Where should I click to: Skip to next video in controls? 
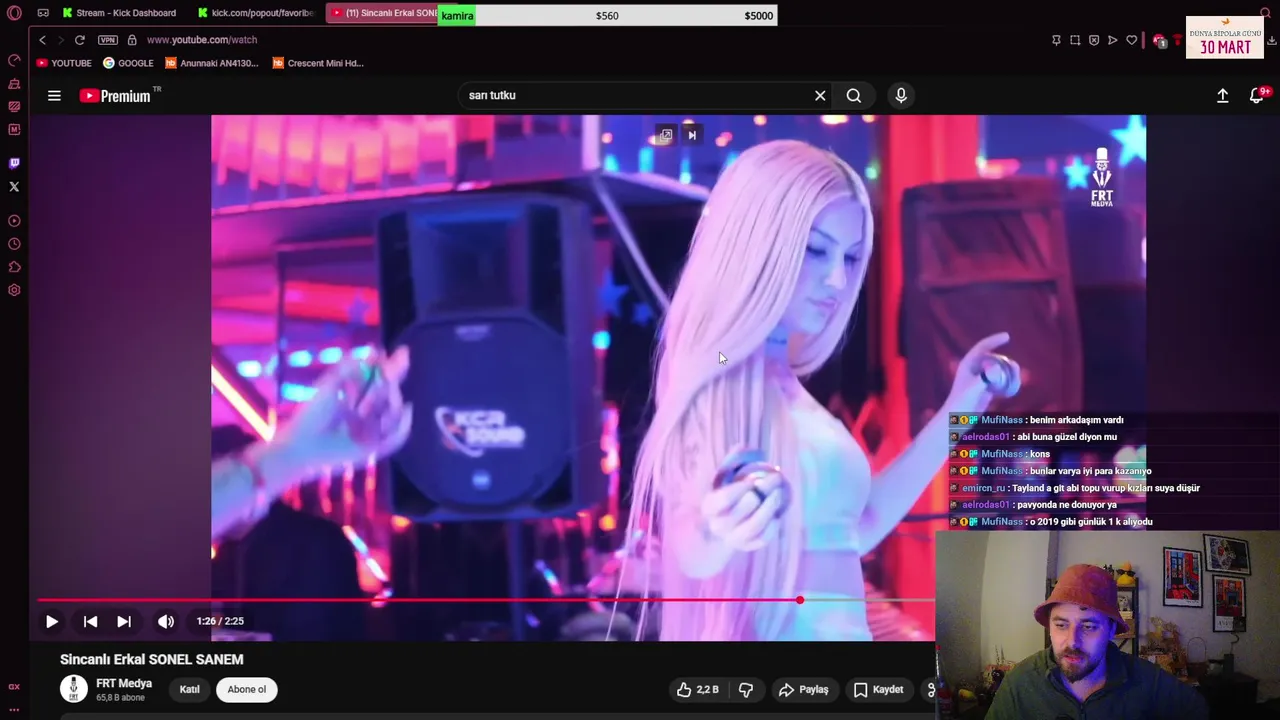[124, 621]
